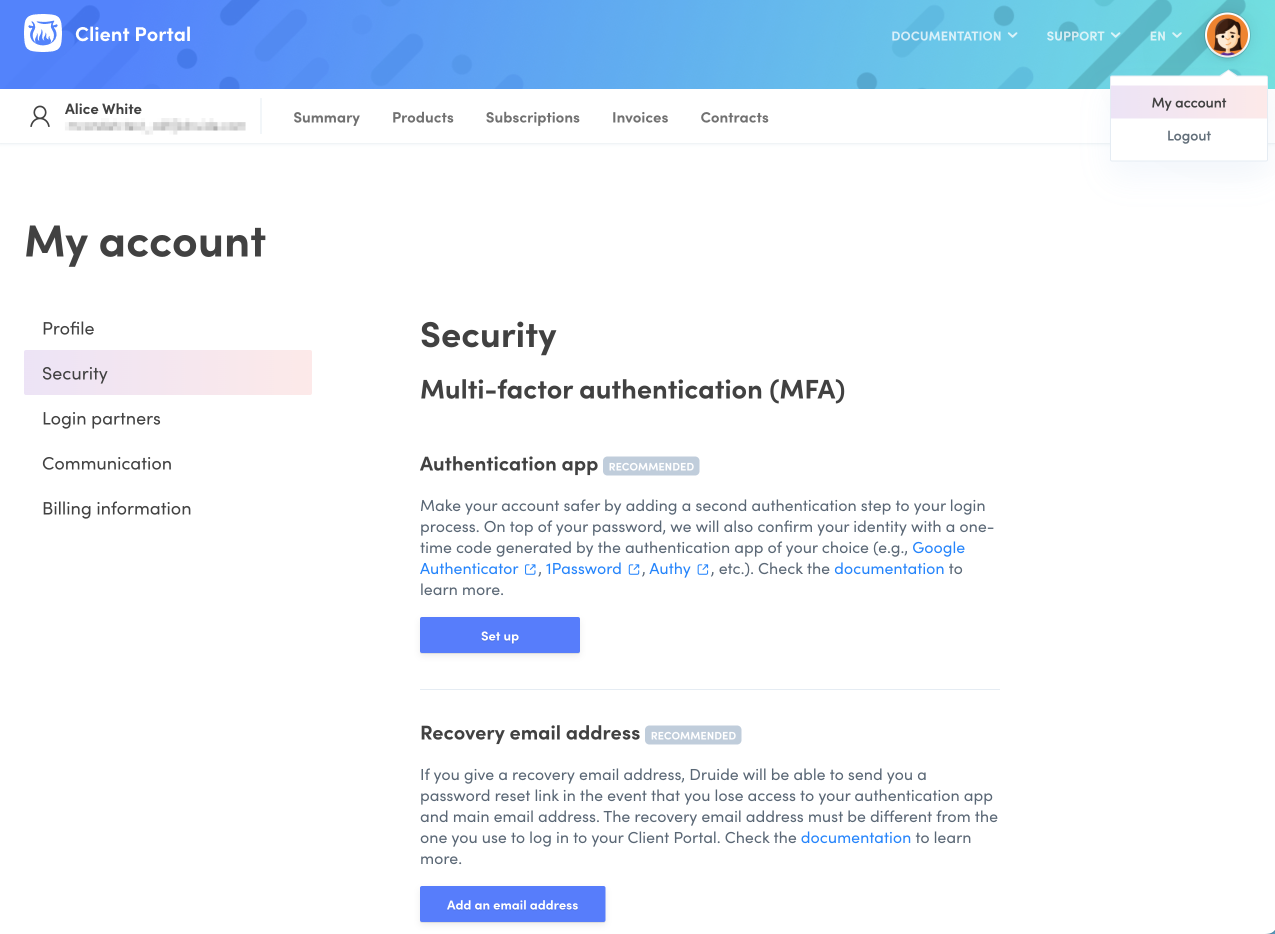Switch to the Contracts tab

tap(734, 118)
